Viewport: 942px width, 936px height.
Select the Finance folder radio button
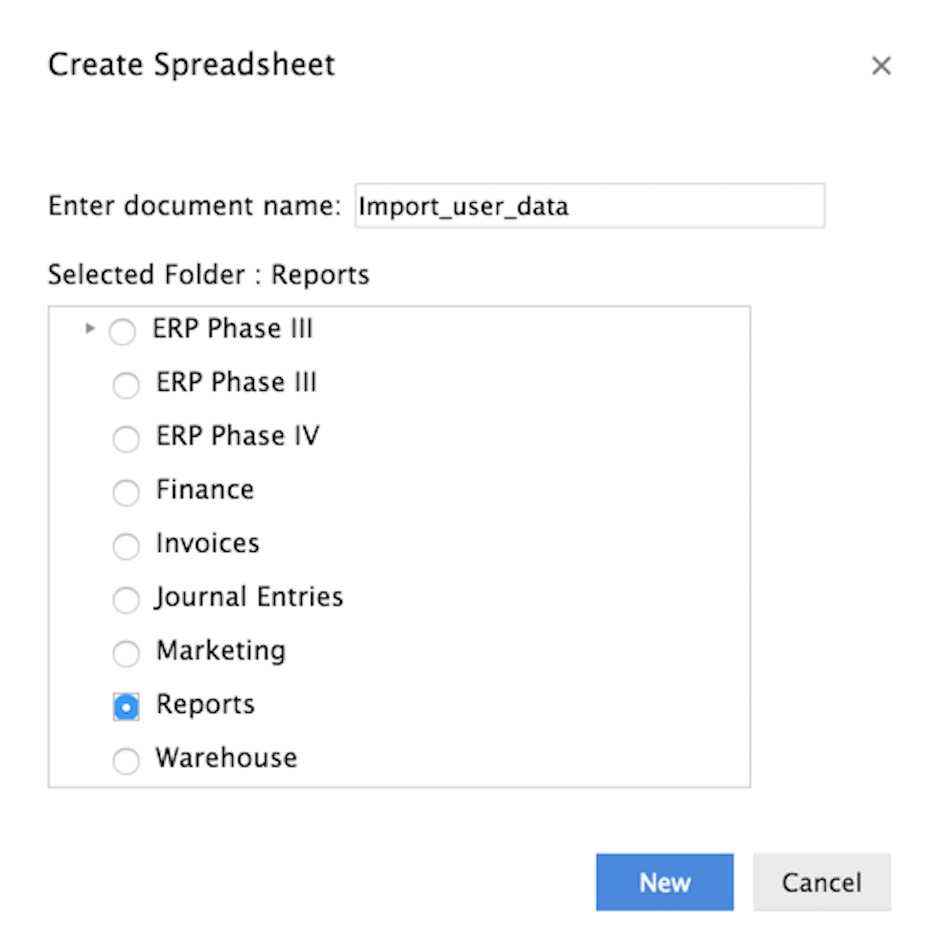tap(126, 492)
